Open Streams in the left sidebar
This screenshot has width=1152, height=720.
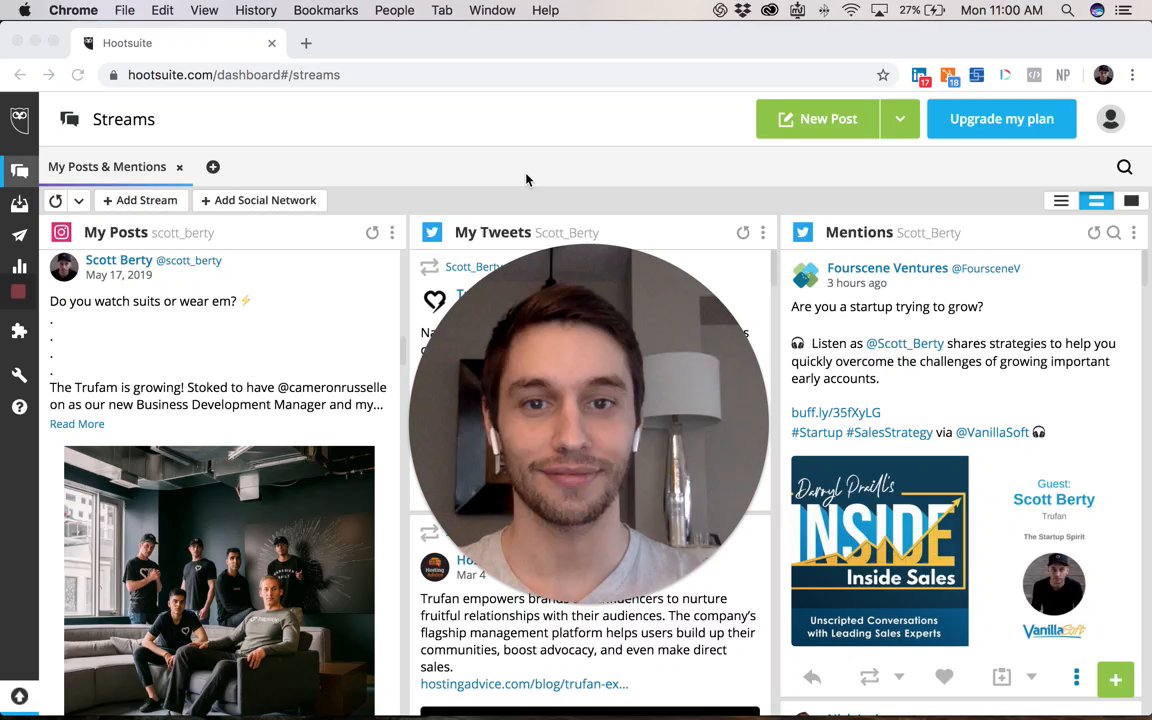click(x=20, y=171)
